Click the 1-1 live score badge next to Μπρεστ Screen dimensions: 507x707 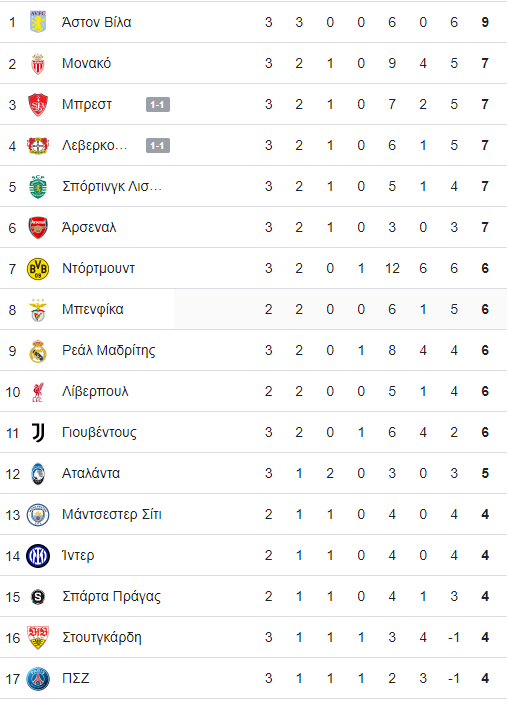click(158, 105)
